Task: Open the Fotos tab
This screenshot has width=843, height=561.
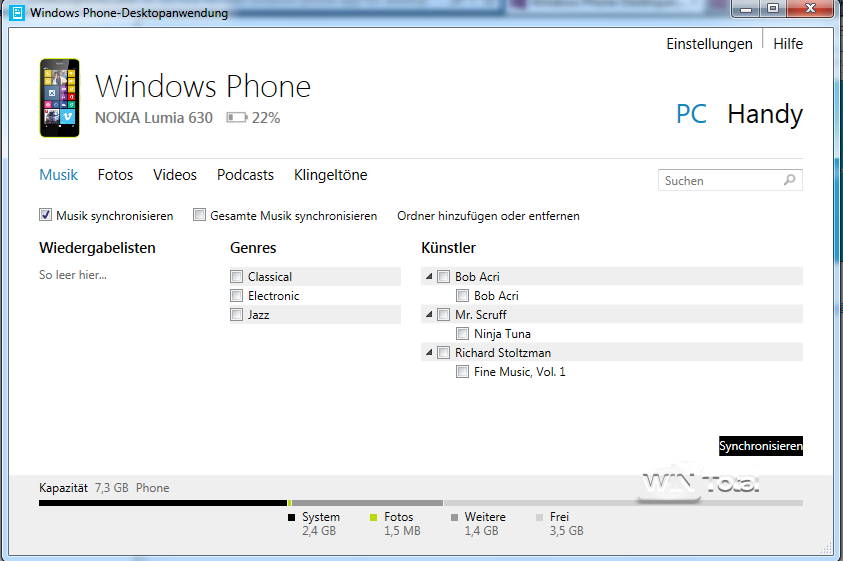Action: click(x=115, y=175)
